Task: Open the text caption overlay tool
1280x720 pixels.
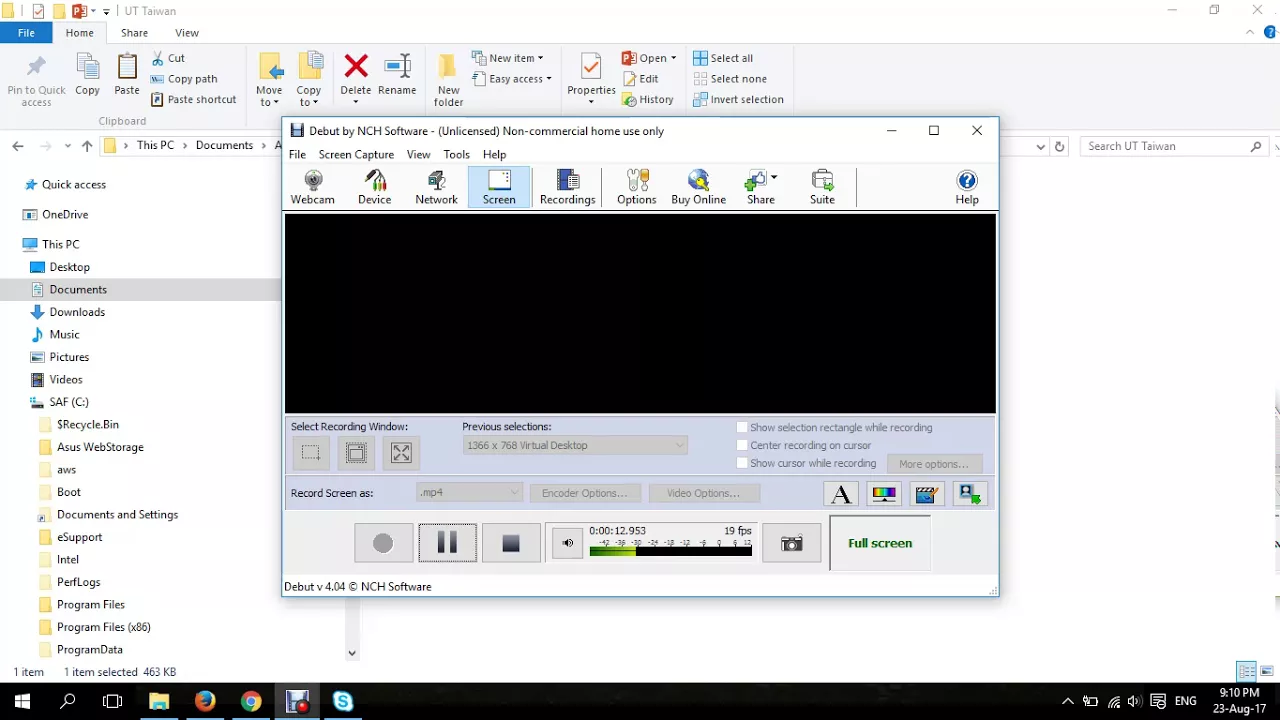Action: tap(842, 493)
